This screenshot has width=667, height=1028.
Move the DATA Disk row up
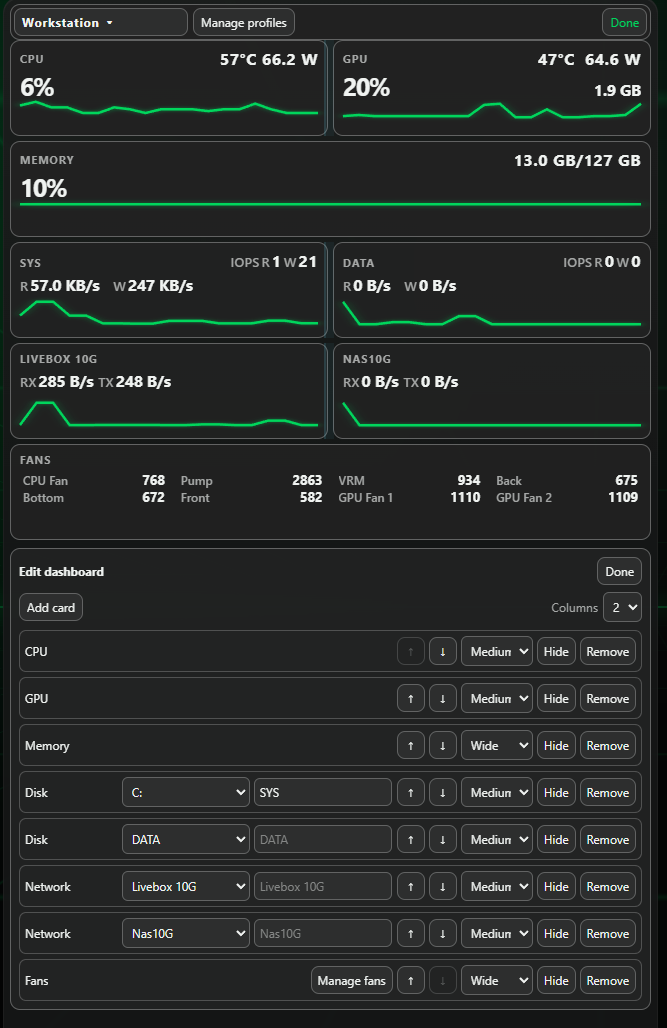(x=411, y=840)
